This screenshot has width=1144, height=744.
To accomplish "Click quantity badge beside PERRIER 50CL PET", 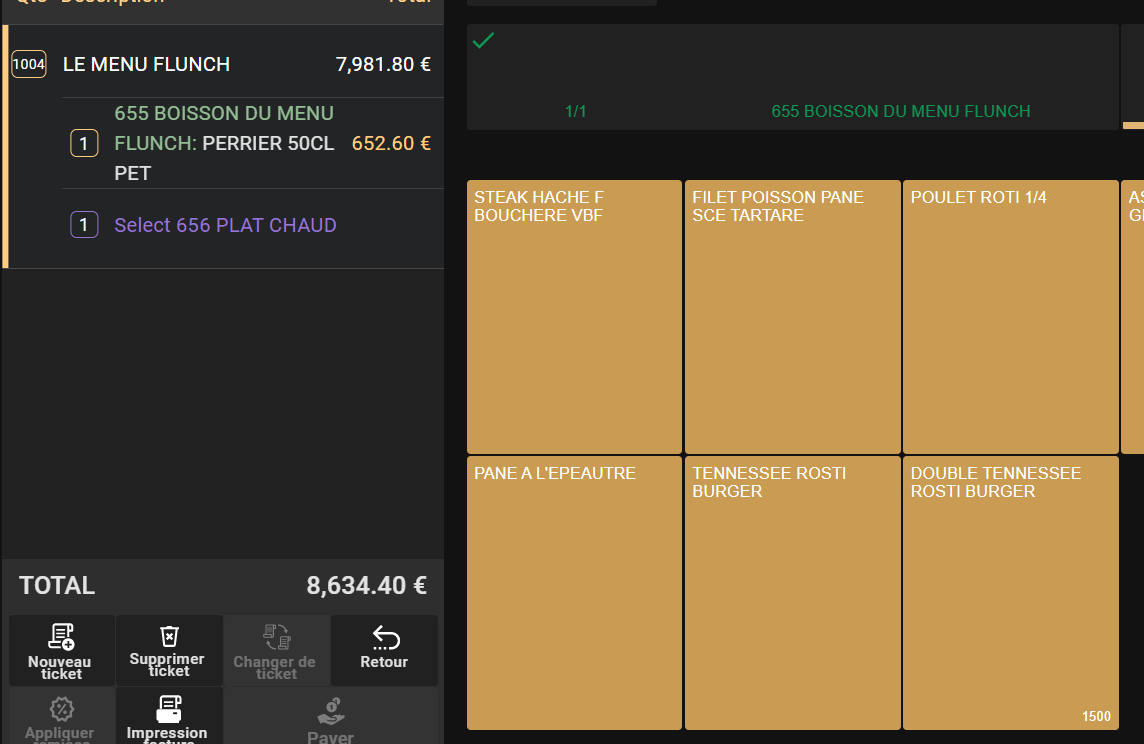I will point(84,144).
